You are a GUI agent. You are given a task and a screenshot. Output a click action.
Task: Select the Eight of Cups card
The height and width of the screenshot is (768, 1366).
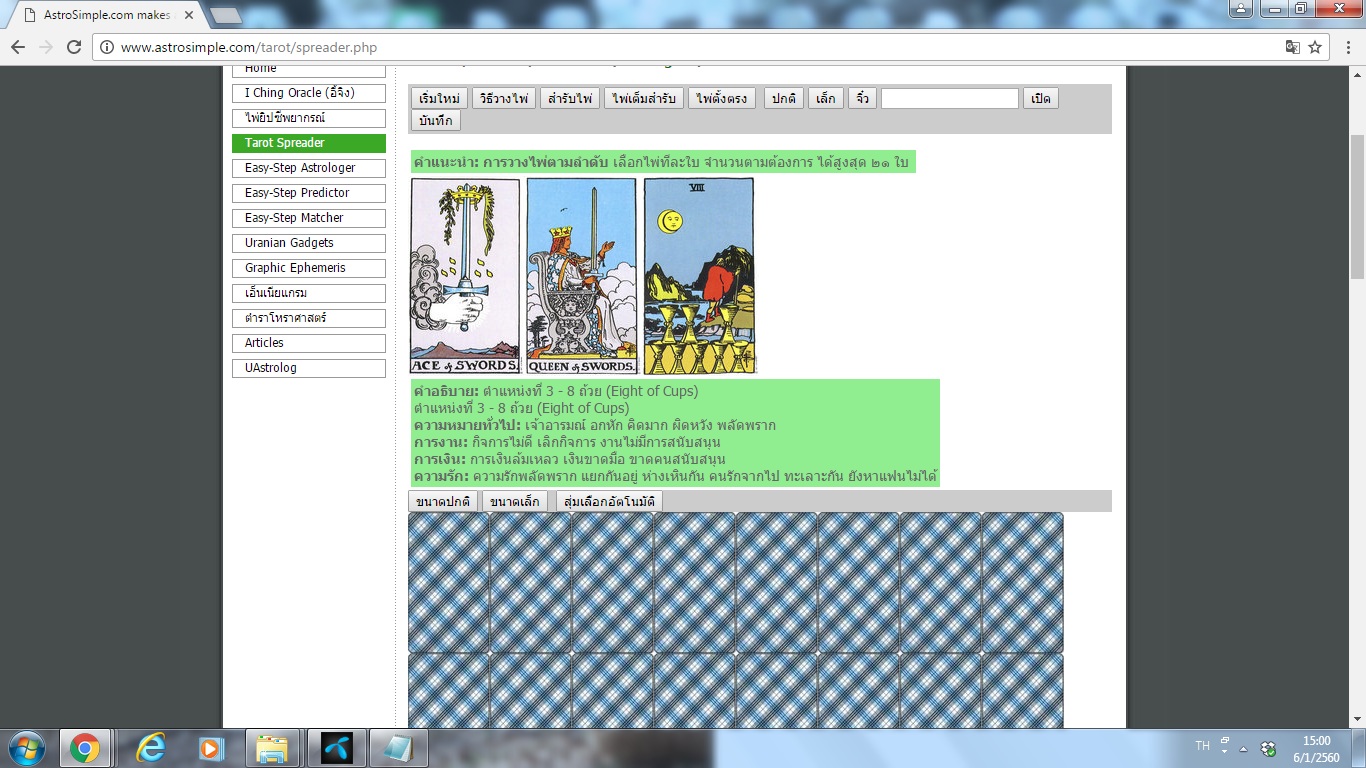coord(699,276)
